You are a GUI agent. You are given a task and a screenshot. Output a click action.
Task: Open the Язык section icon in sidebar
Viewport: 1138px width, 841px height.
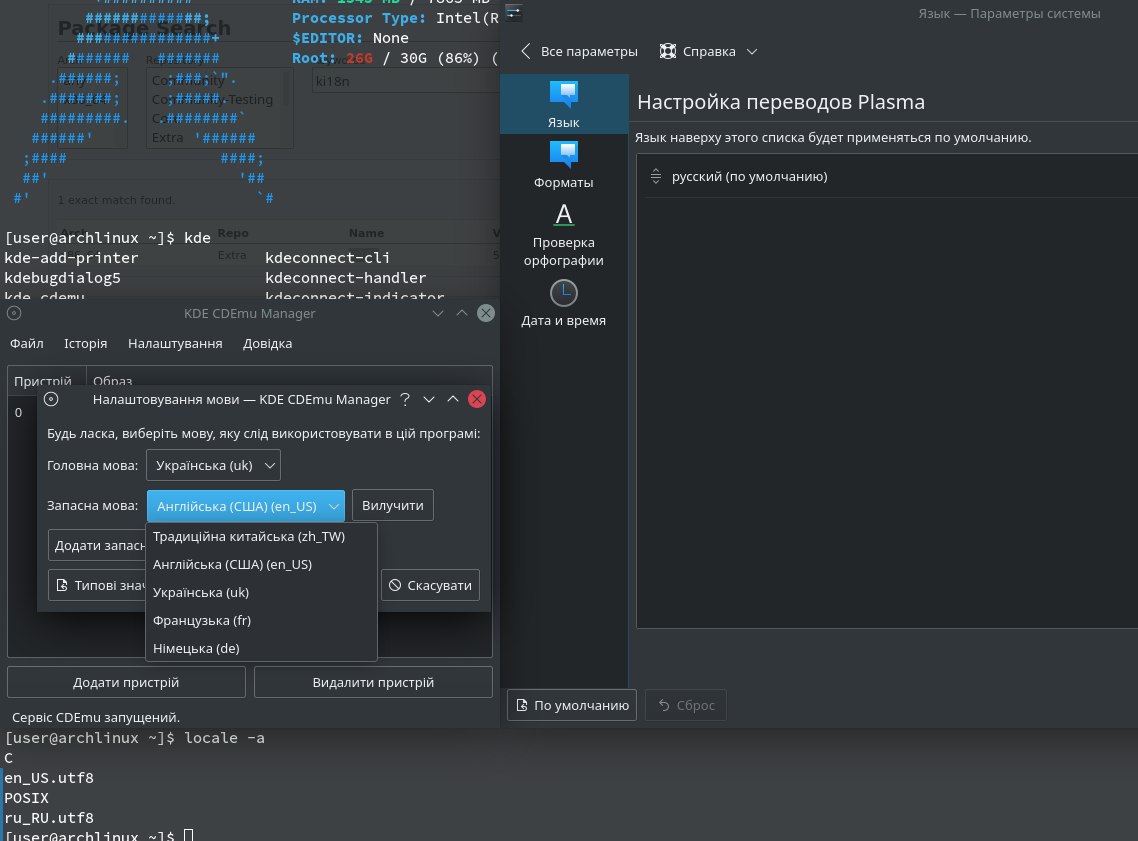(563, 94)
